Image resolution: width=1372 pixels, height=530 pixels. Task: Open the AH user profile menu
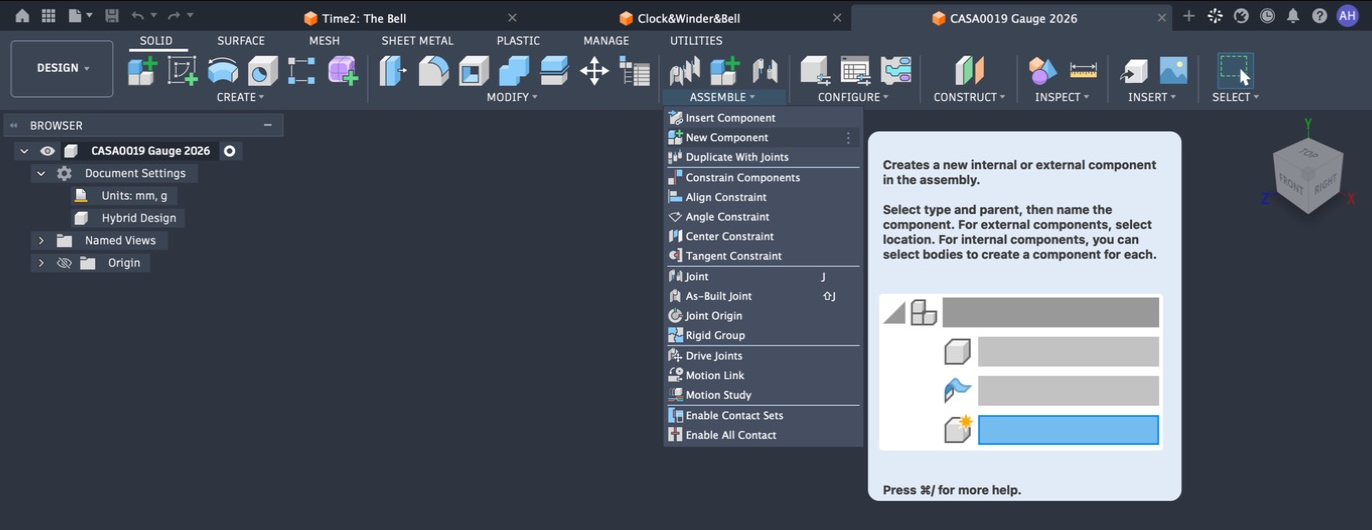point(1347,16)
